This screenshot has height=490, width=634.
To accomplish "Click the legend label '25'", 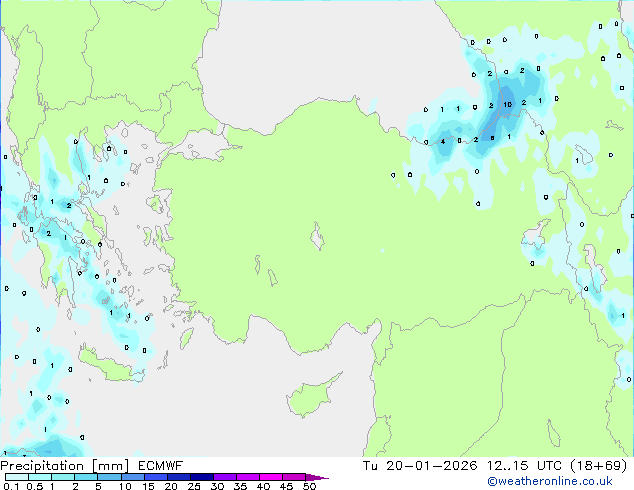I will point(194,486).
